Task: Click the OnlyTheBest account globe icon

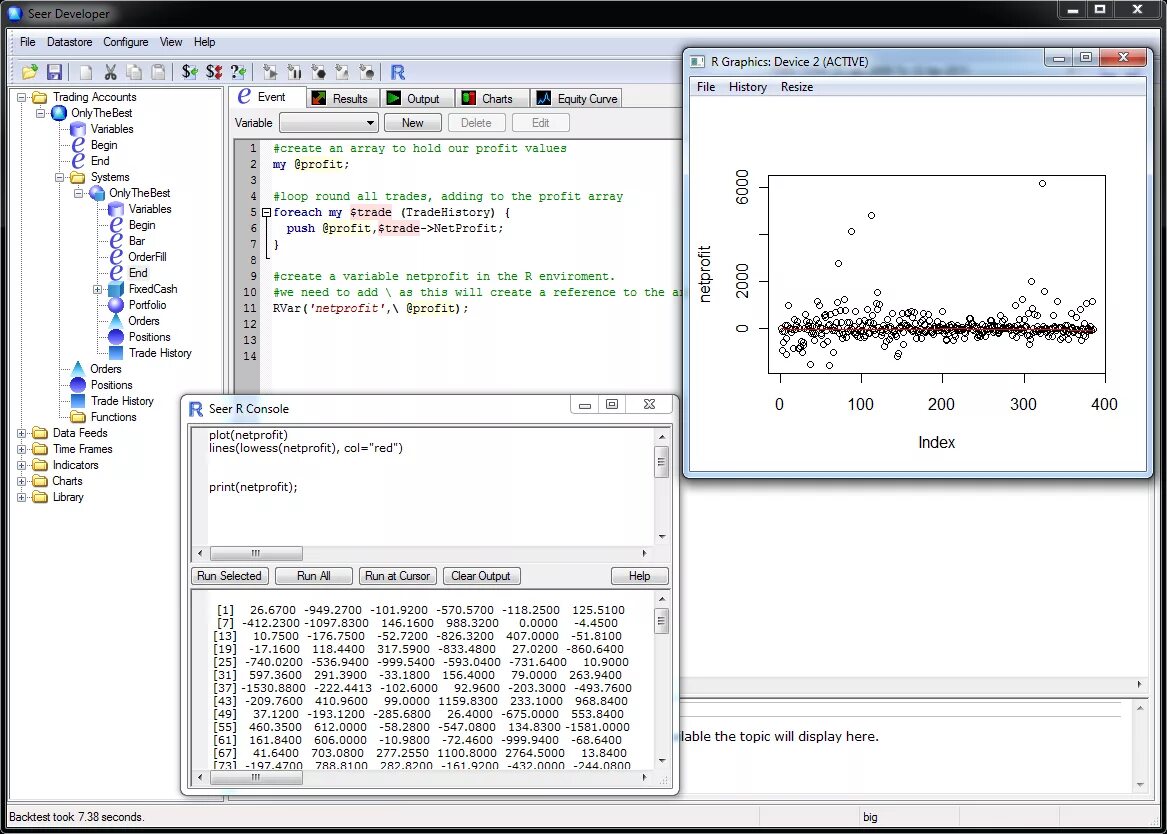Action: 59,113
